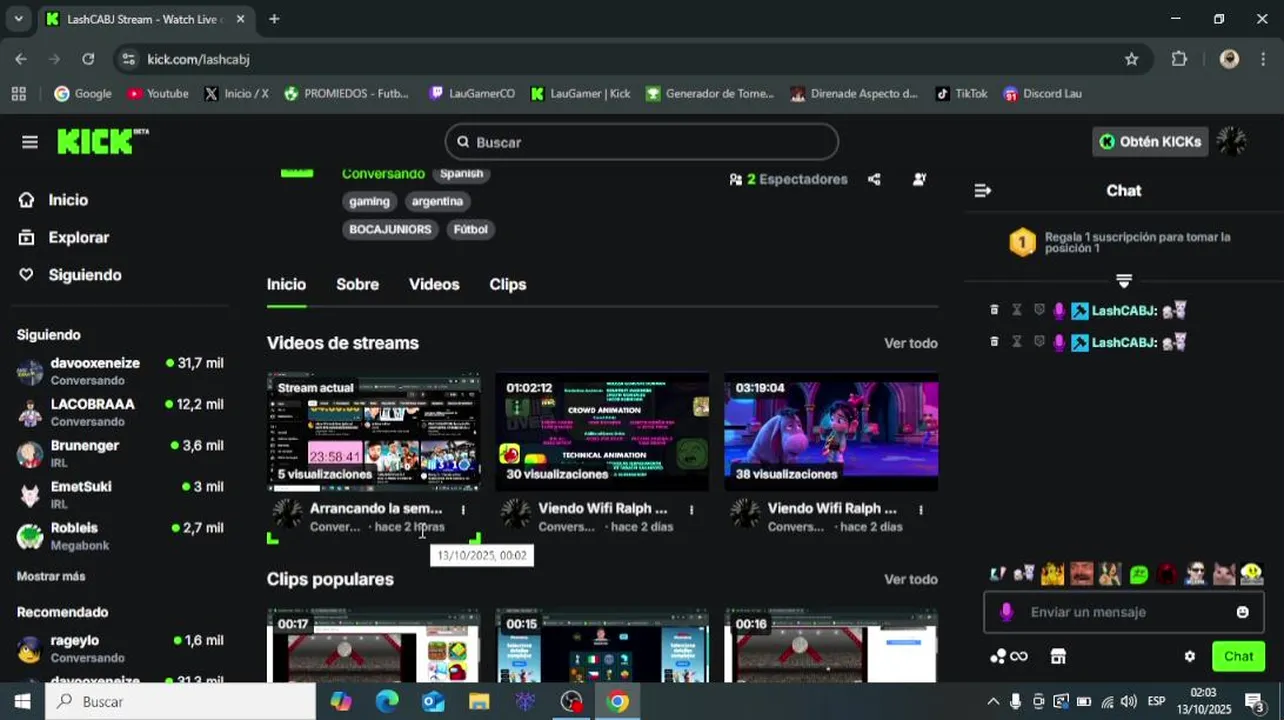Open Chrome tab search dropdown
Image resolution: width=1284 pixels, height=720 pixels.
18,18
